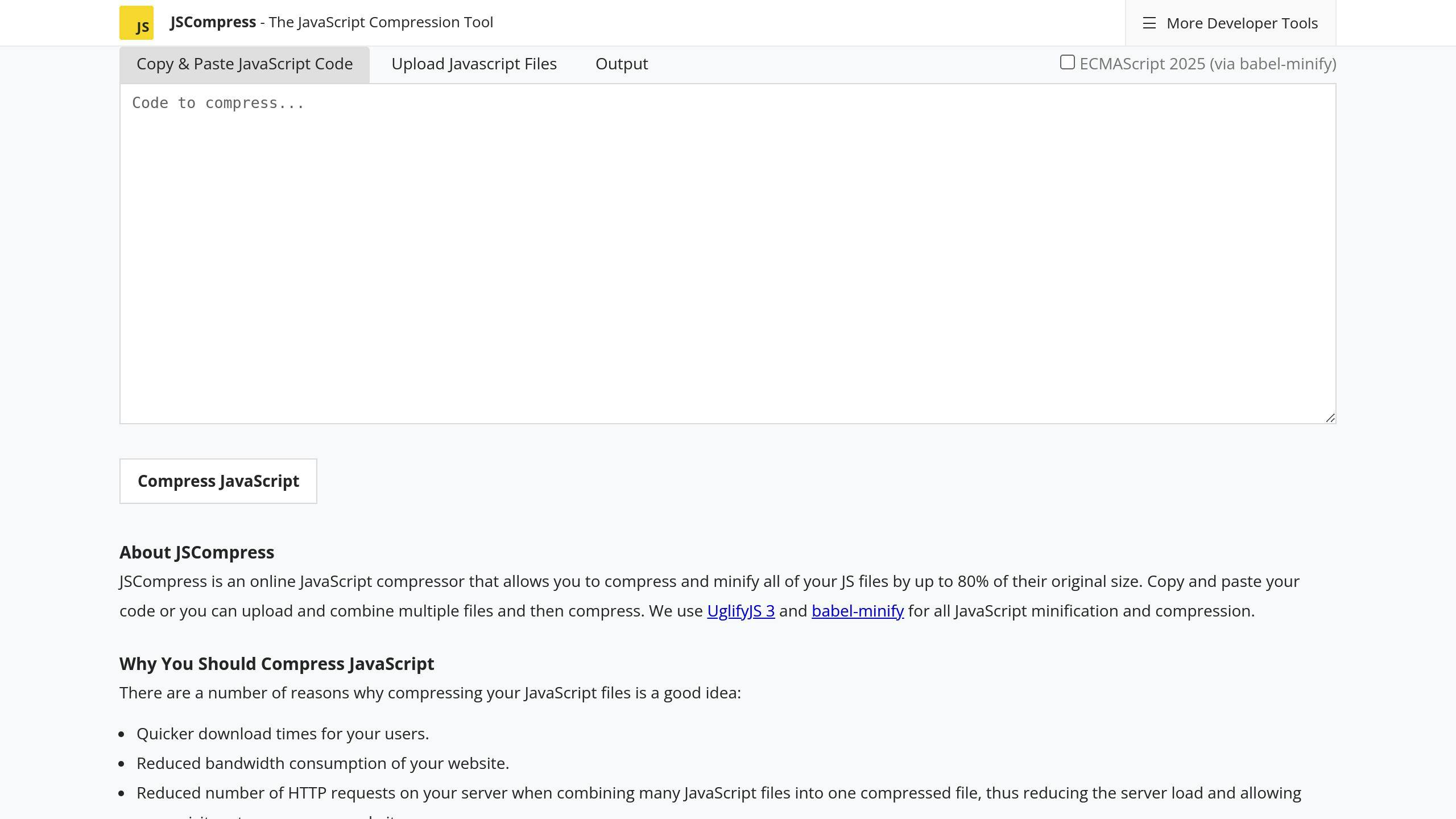Open More Developer Tools menu
1456x819 pixels.
click(1230, 23)
